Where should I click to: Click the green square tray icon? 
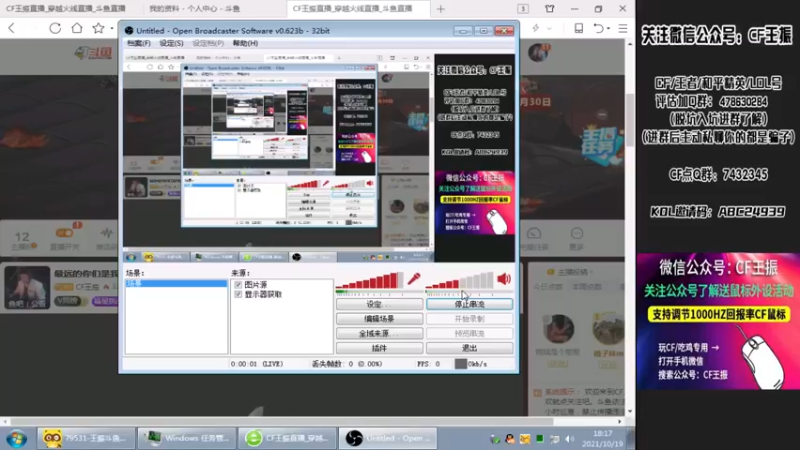540,438
